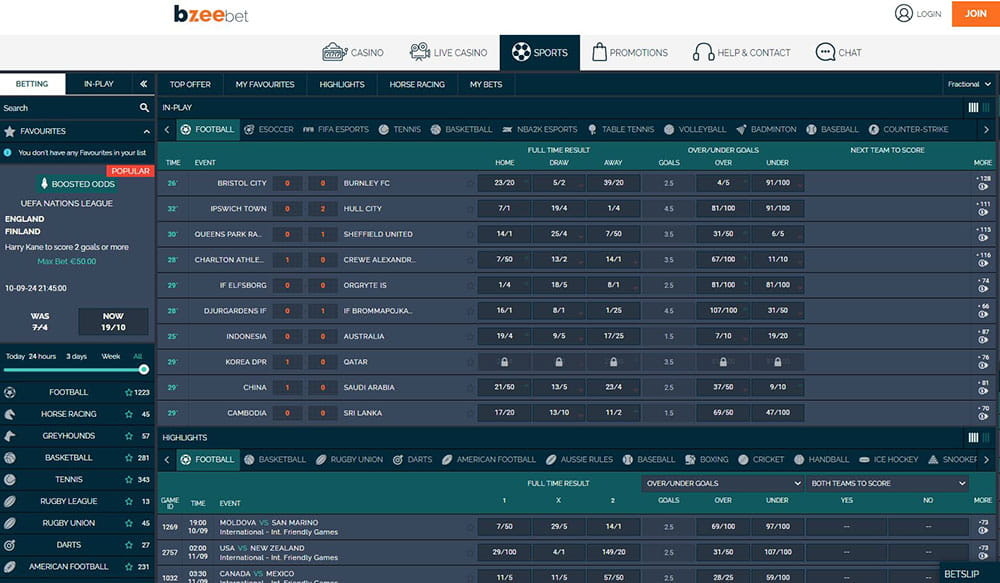Viewport: 1000px width, 583px height.
Task: Select Darts in Highlights sports bar
Action: pos(412,459)
